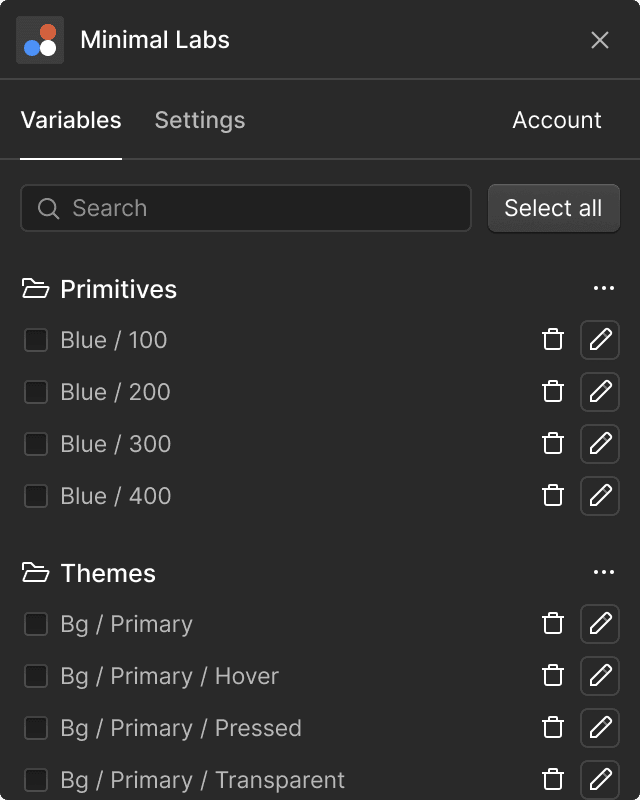The height and width of the screenshot is (800, 640).
Task: Open pencil editor for Blue / 400
Action: (600, 496)
